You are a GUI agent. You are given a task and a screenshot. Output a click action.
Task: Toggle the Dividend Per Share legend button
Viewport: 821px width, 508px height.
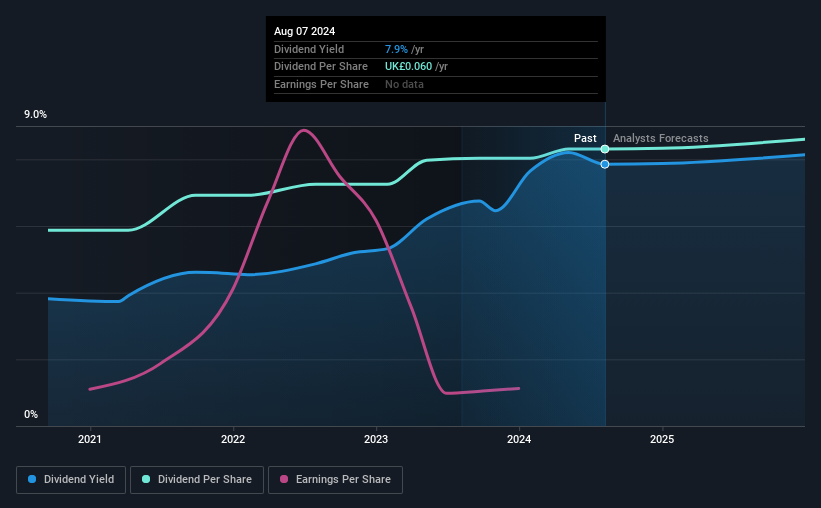[197, 480]
